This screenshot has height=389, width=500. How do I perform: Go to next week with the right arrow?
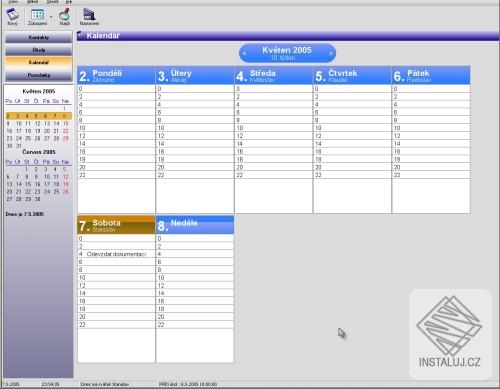point(331,53)
